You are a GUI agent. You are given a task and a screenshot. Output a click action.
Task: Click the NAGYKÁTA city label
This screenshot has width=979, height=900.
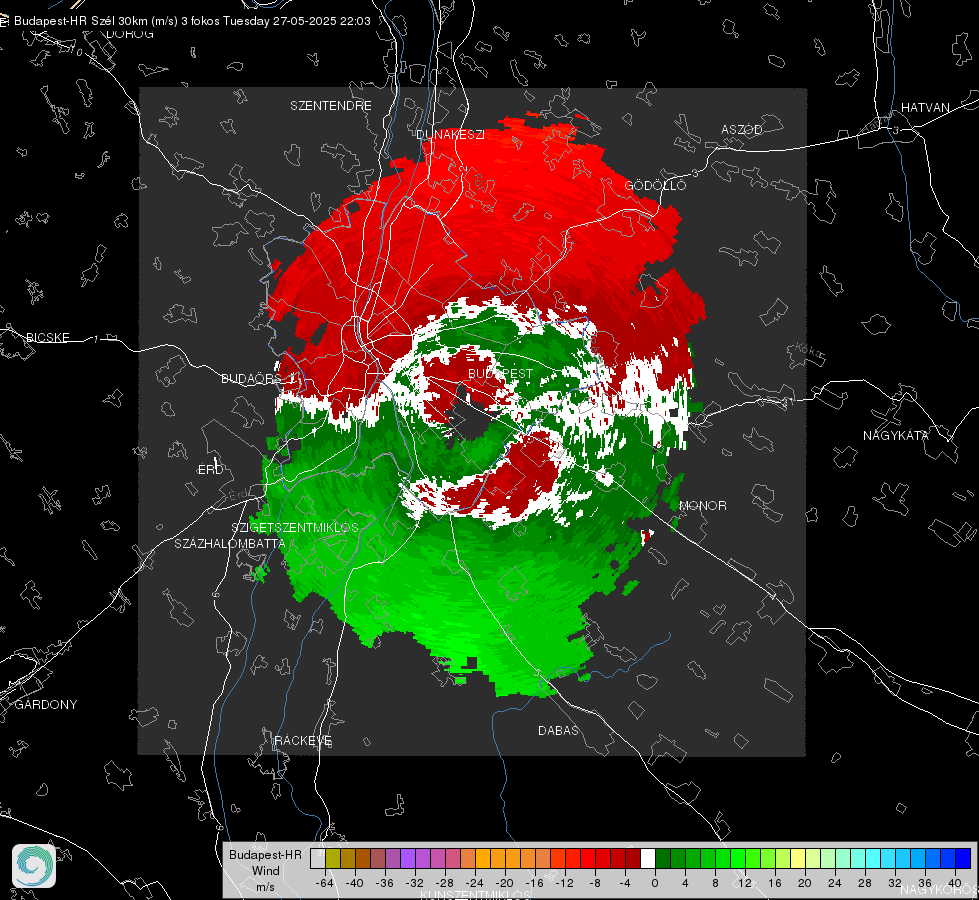[x=895, y=435]
